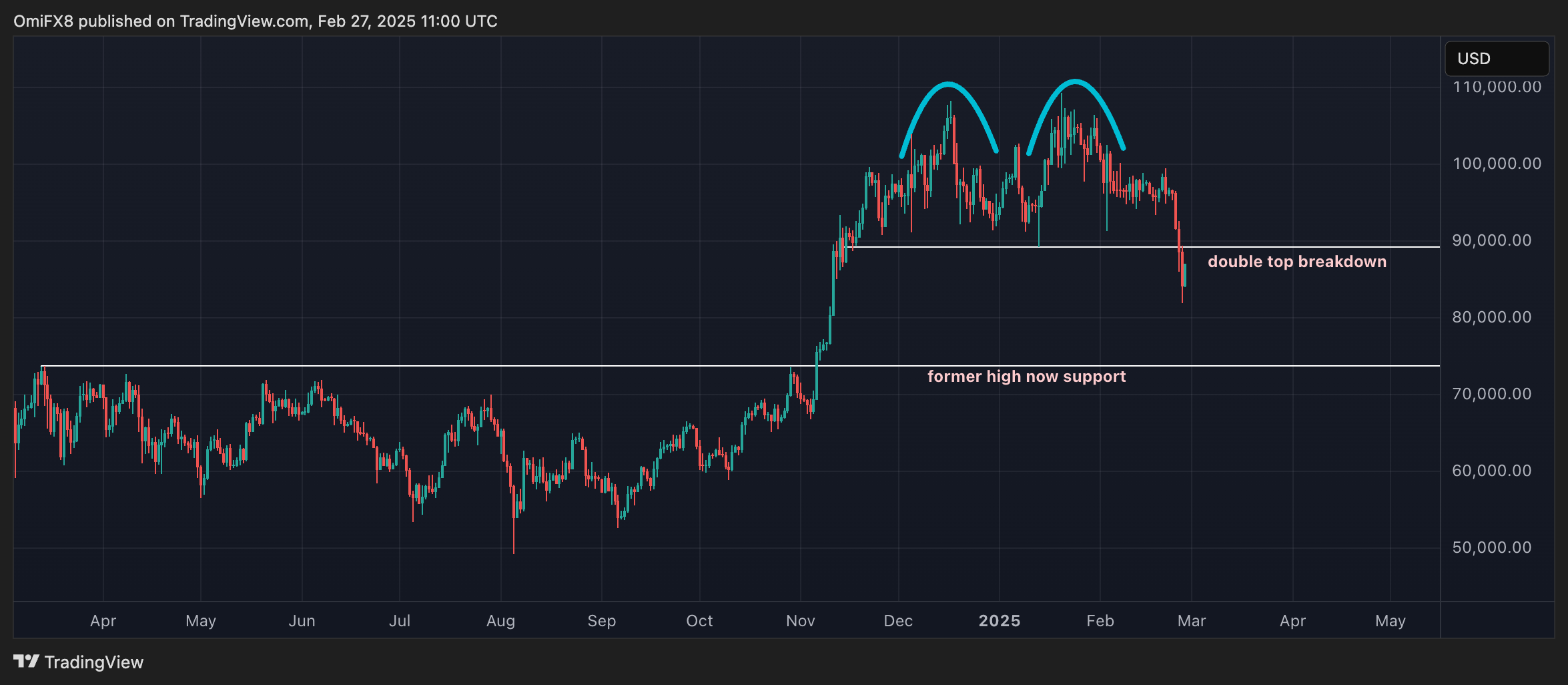Image resolution: width=1568 pixels, height=685 pixels.
Task: Click the 'former high now support' label
Action: [1026, 377]
